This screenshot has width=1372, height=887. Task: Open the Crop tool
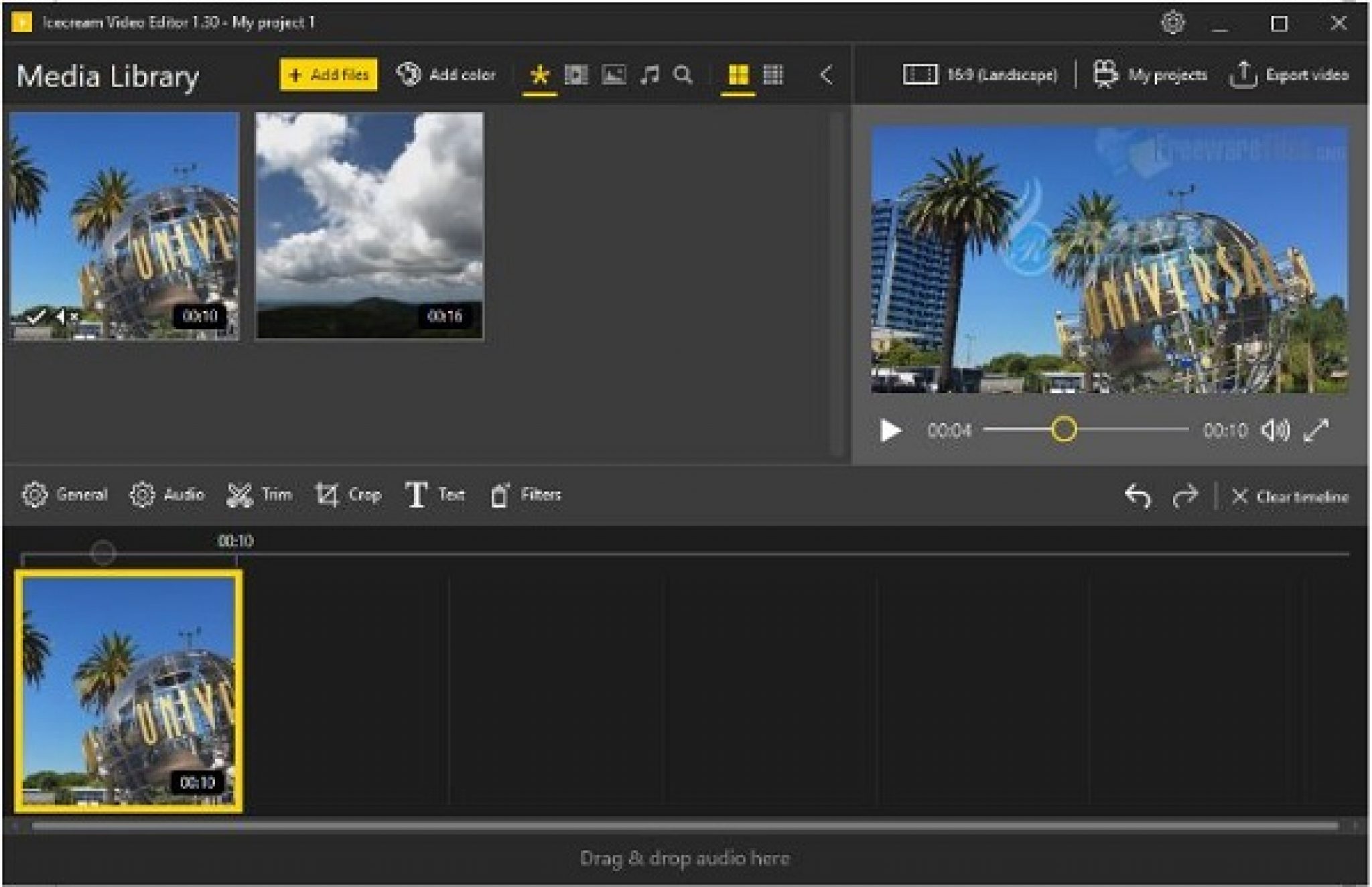tap(348, 495)
